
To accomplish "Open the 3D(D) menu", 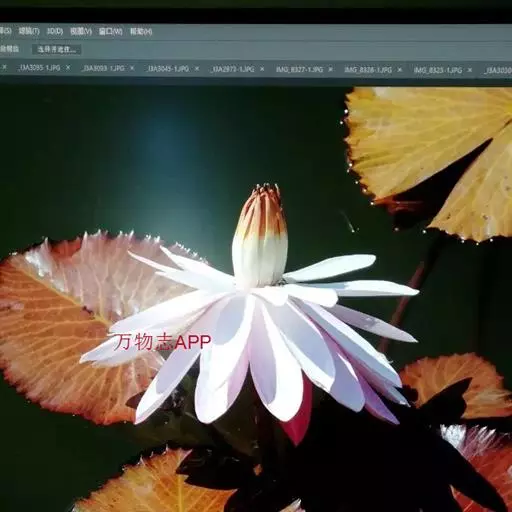I will (x=55, y=31).
